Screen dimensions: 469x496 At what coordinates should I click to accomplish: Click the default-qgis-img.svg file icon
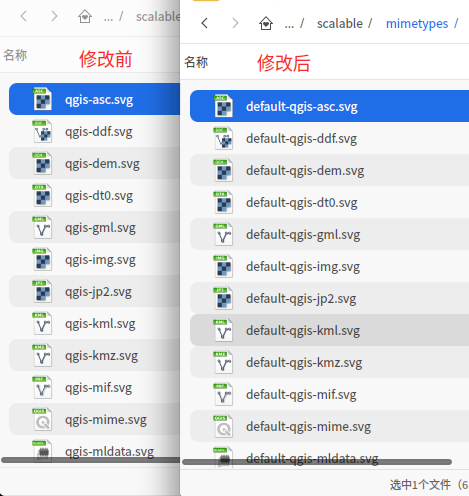pos(223,266)
